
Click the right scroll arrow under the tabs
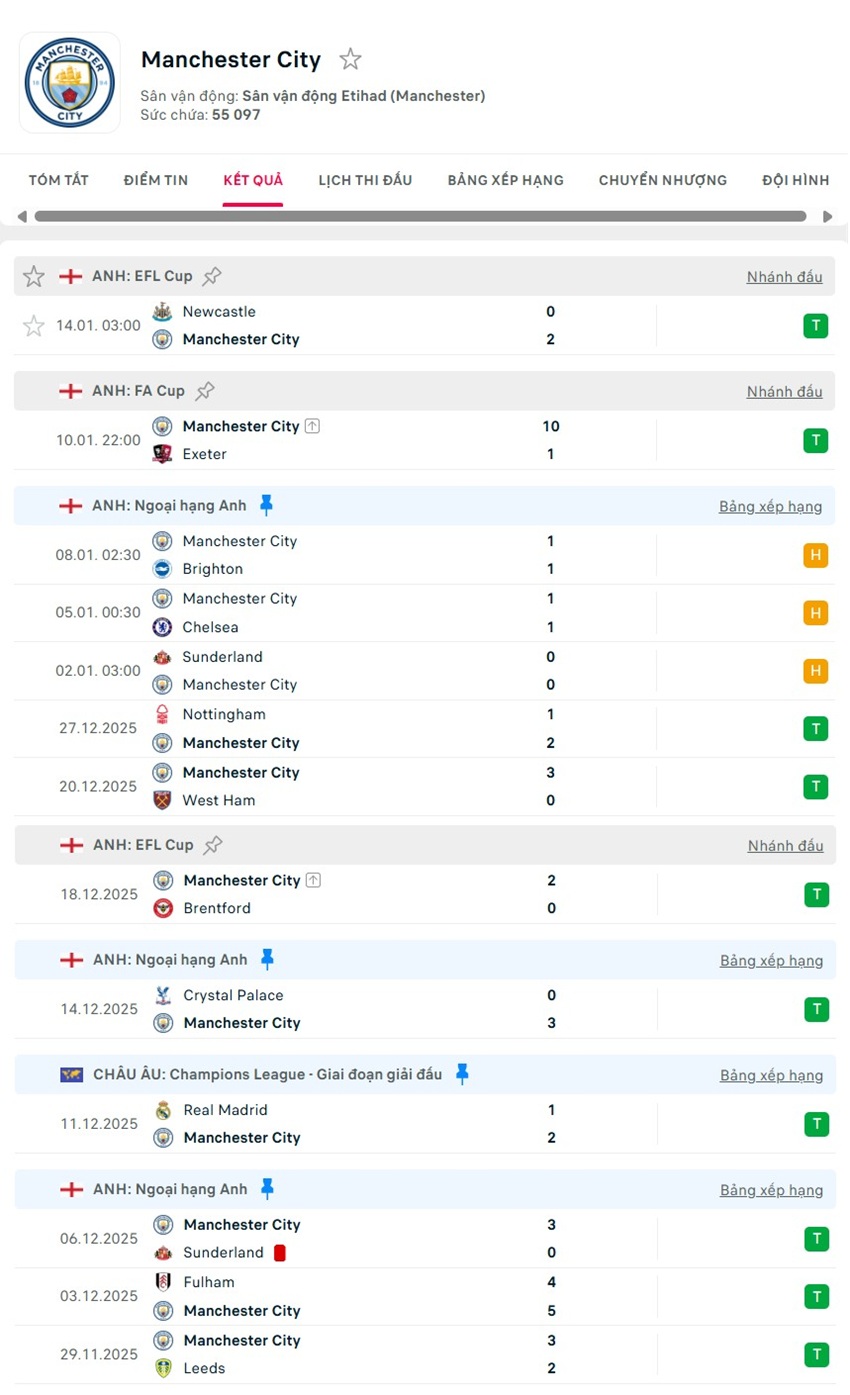(x=828, y=215)
